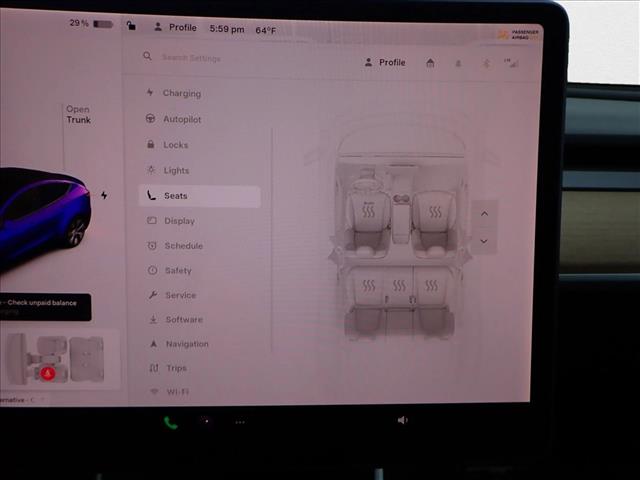Open the Software settings menu
Screen dimensions: 640x480
tap(176, 319)
